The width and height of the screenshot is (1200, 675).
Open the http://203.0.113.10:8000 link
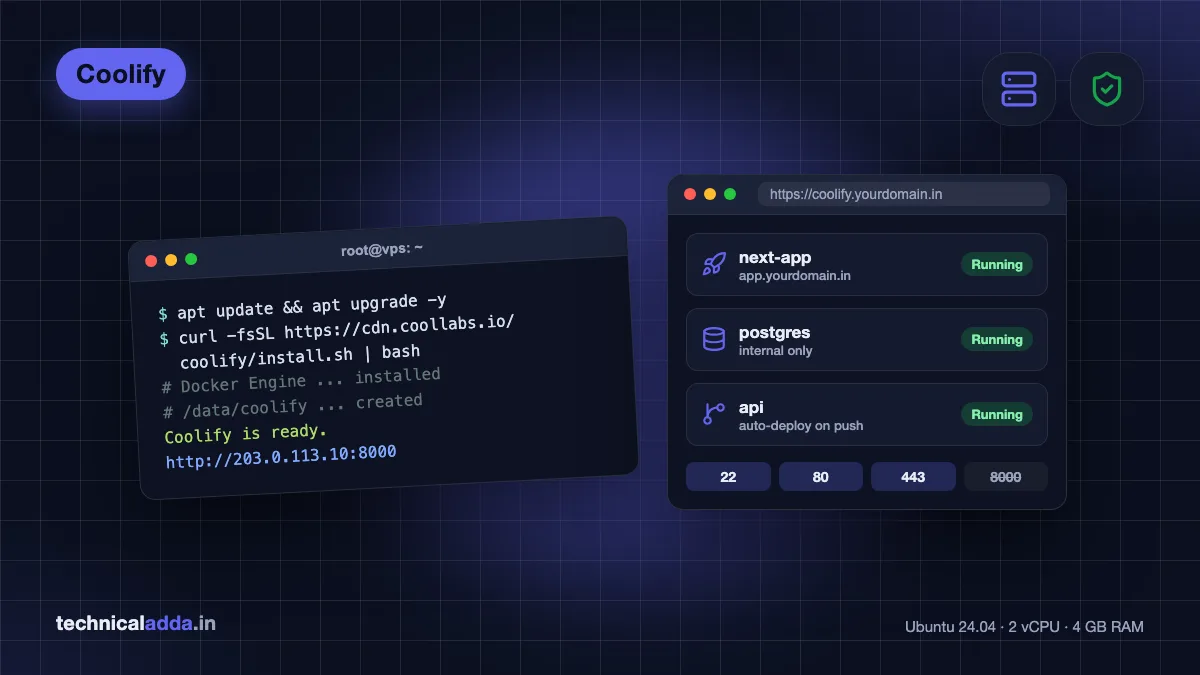[x=281, y=457]
